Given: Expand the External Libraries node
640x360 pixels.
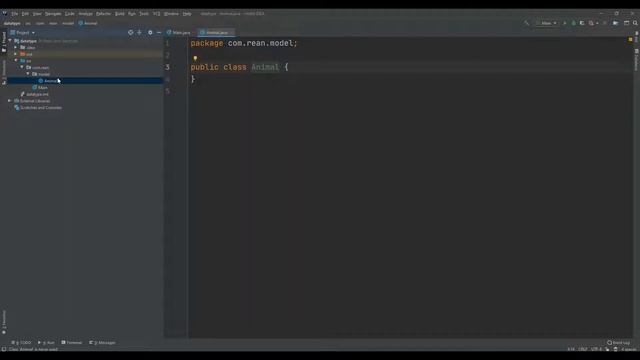Looking at the screenshot, I should click(10, 101).
